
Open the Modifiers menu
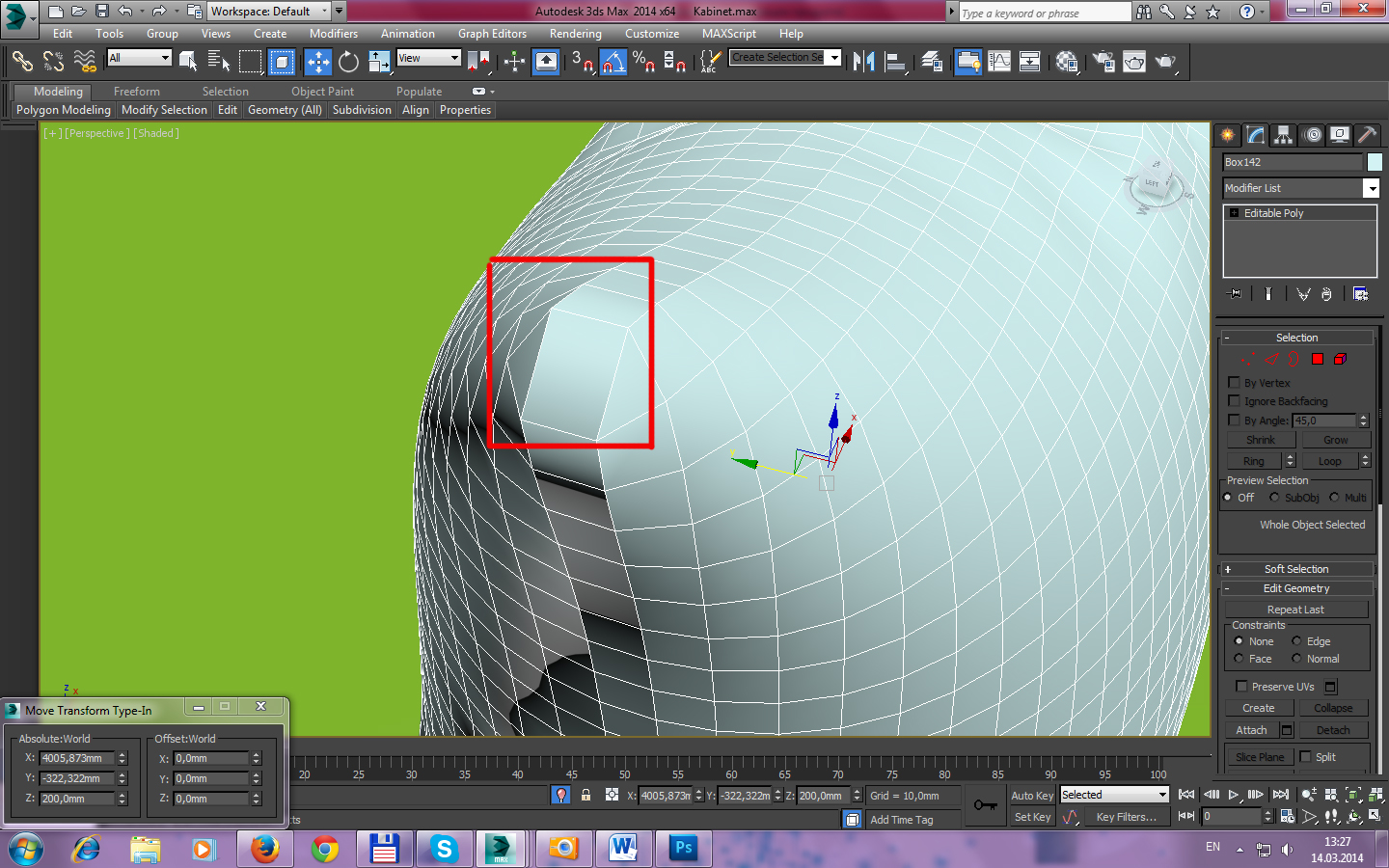point(334,34)
